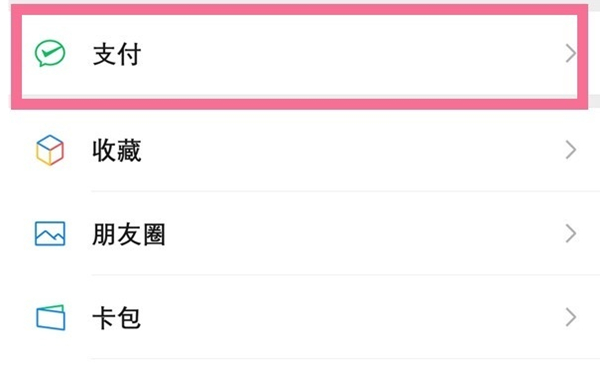This screenshot has height=377, width=600.
Task: Expand 收藏 using its right chevron
Action: [x=571, y=150]
